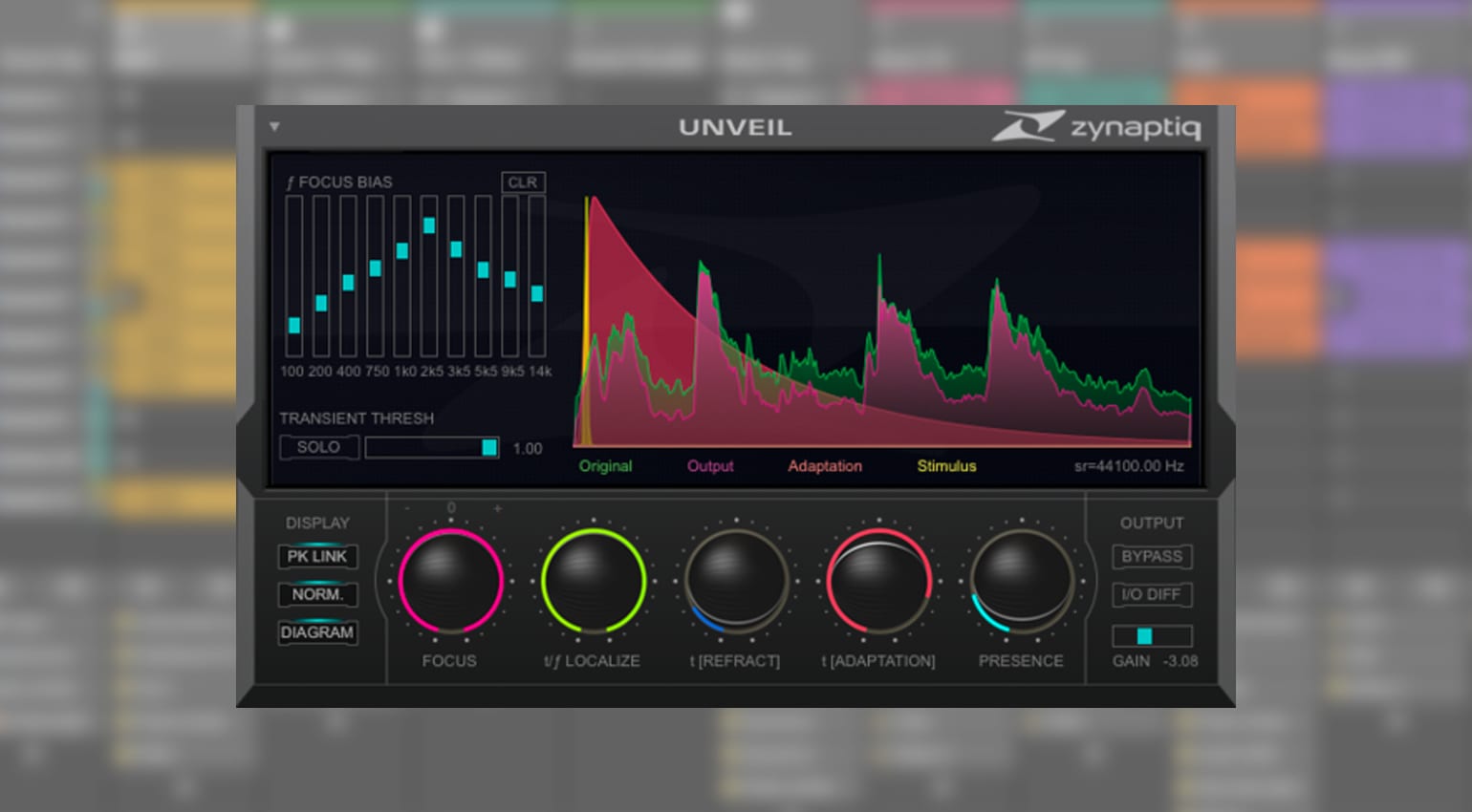
Task: Click the UNVEIL plugin title
Action: click(735, 128)
